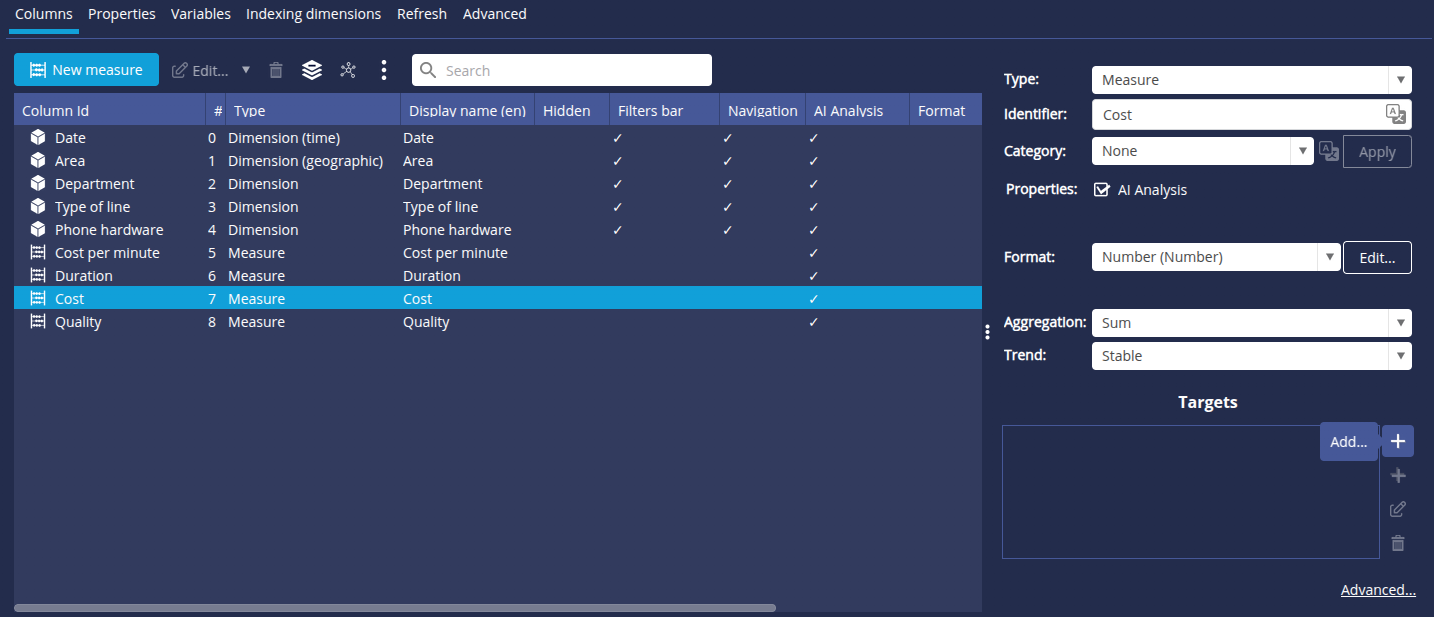Image resolution: width=1434 pixels, height=617 pixels.
Task: Open the Trend dropdown showing Stable
Action: [1251, 356]
